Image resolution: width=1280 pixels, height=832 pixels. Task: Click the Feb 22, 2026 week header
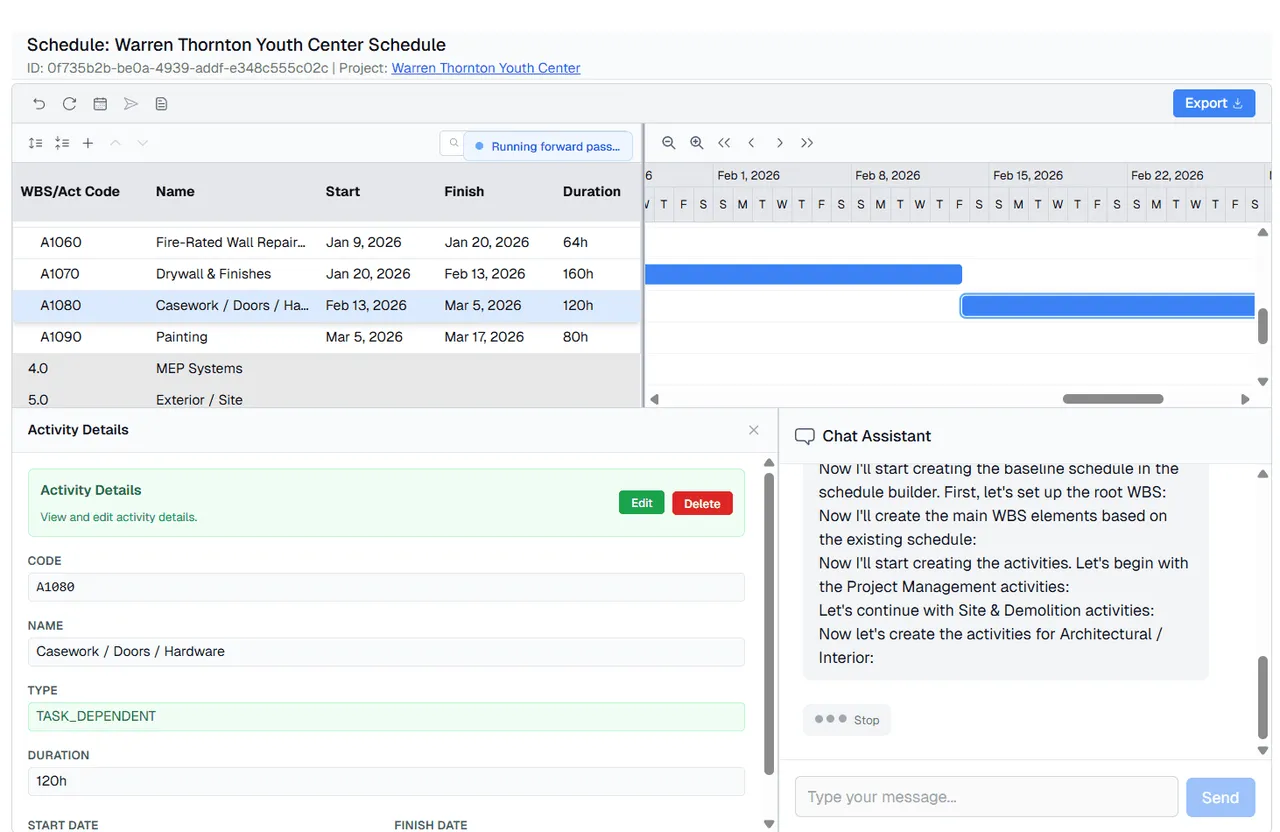pos(1196,175)
